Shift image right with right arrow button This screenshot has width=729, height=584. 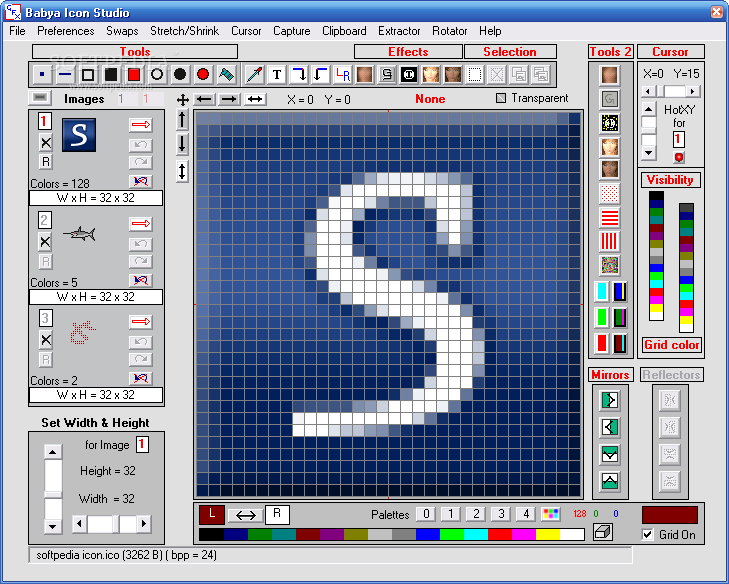click(x=229, y=99)
